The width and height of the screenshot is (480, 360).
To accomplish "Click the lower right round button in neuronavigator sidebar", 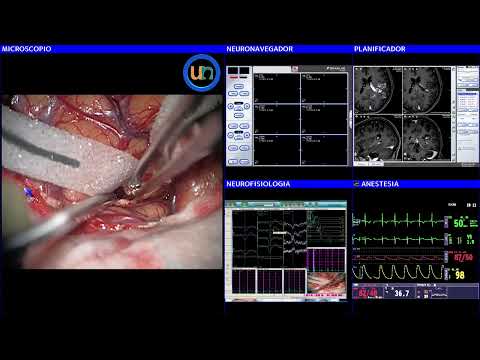I will click(x=247, y=135).
